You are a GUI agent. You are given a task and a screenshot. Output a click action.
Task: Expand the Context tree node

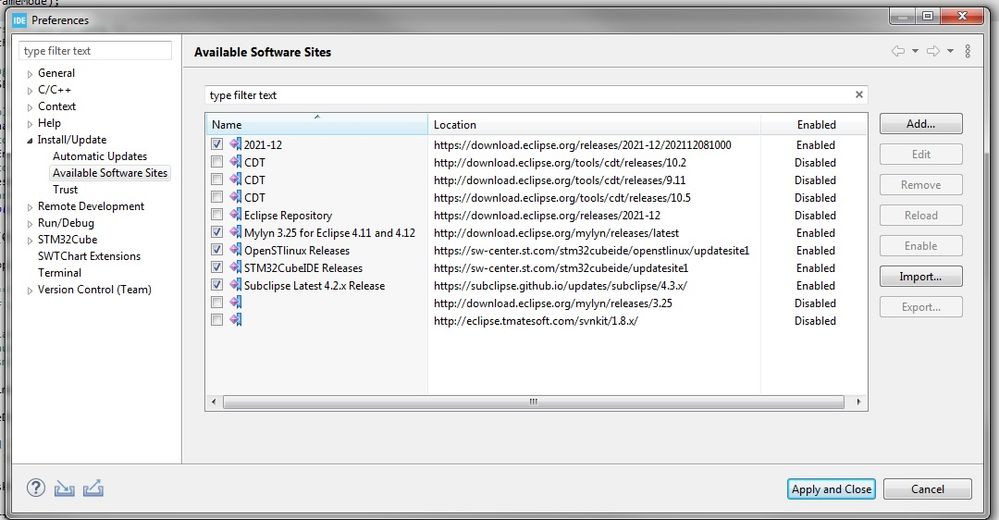coord(29,107)
